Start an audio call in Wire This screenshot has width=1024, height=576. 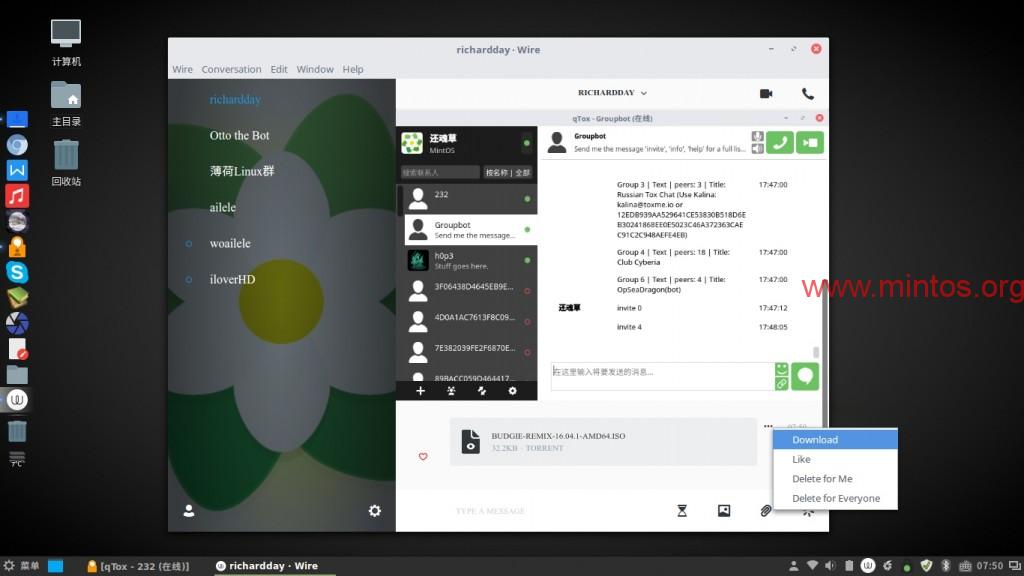point(808,93)
